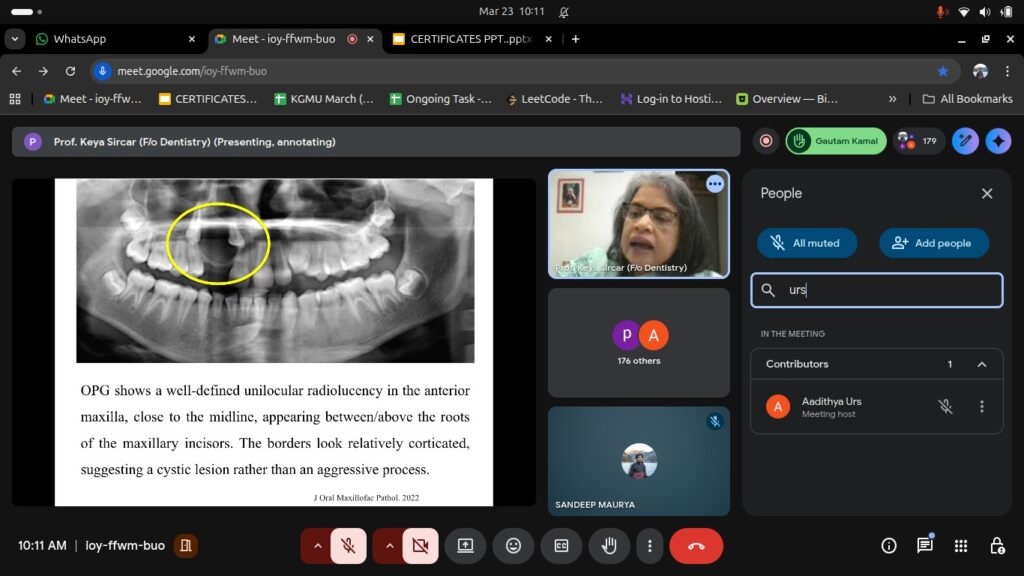Toggle the raise hand button
The width and height of the screenshot is (1024, 576).
(609, 546)
